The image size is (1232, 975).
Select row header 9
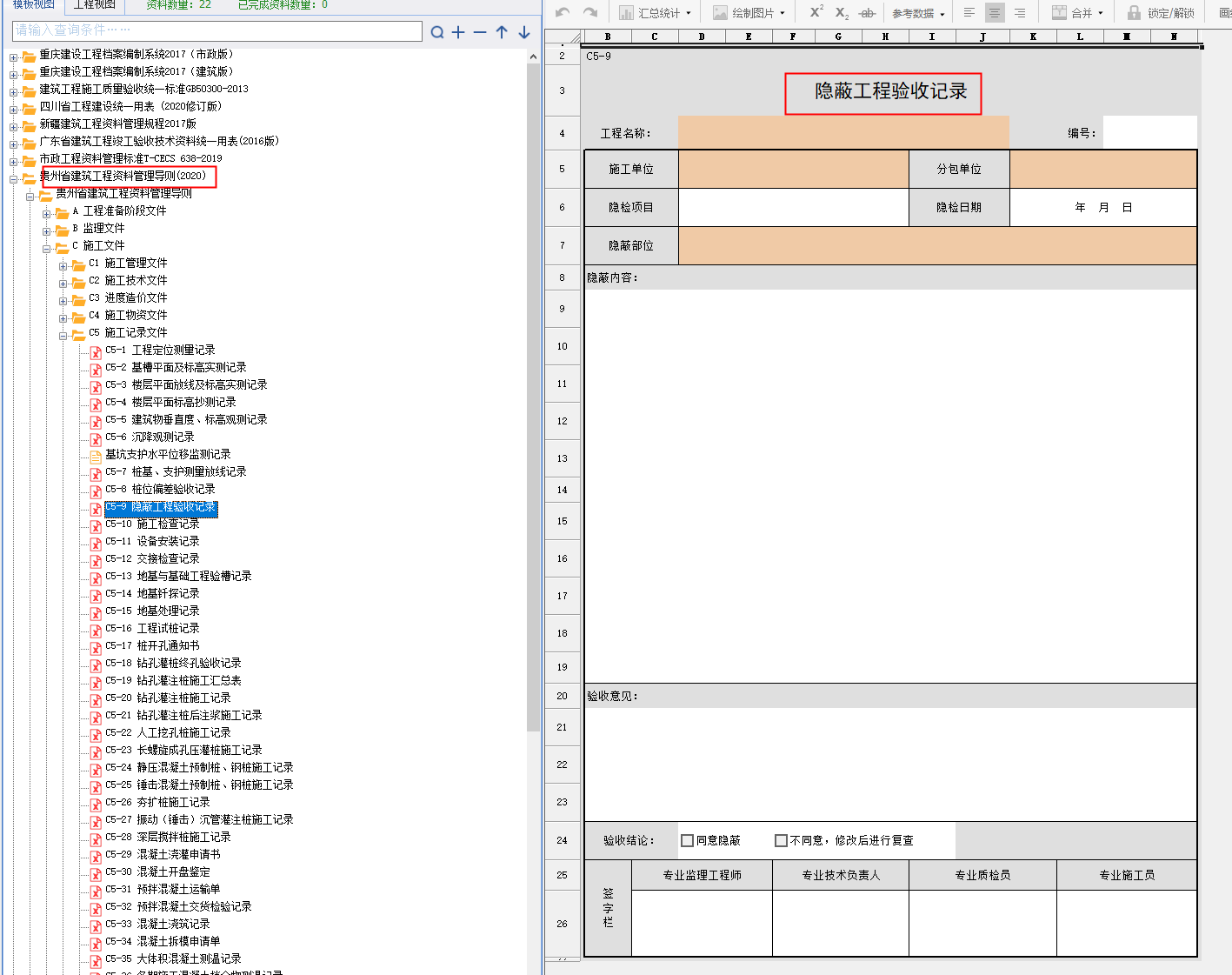[563, 309]
